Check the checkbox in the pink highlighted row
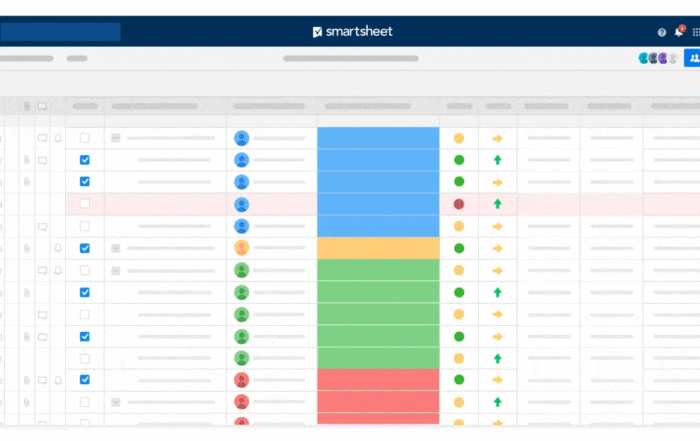Screen dimensions: 700x441 tap(84, 204)
